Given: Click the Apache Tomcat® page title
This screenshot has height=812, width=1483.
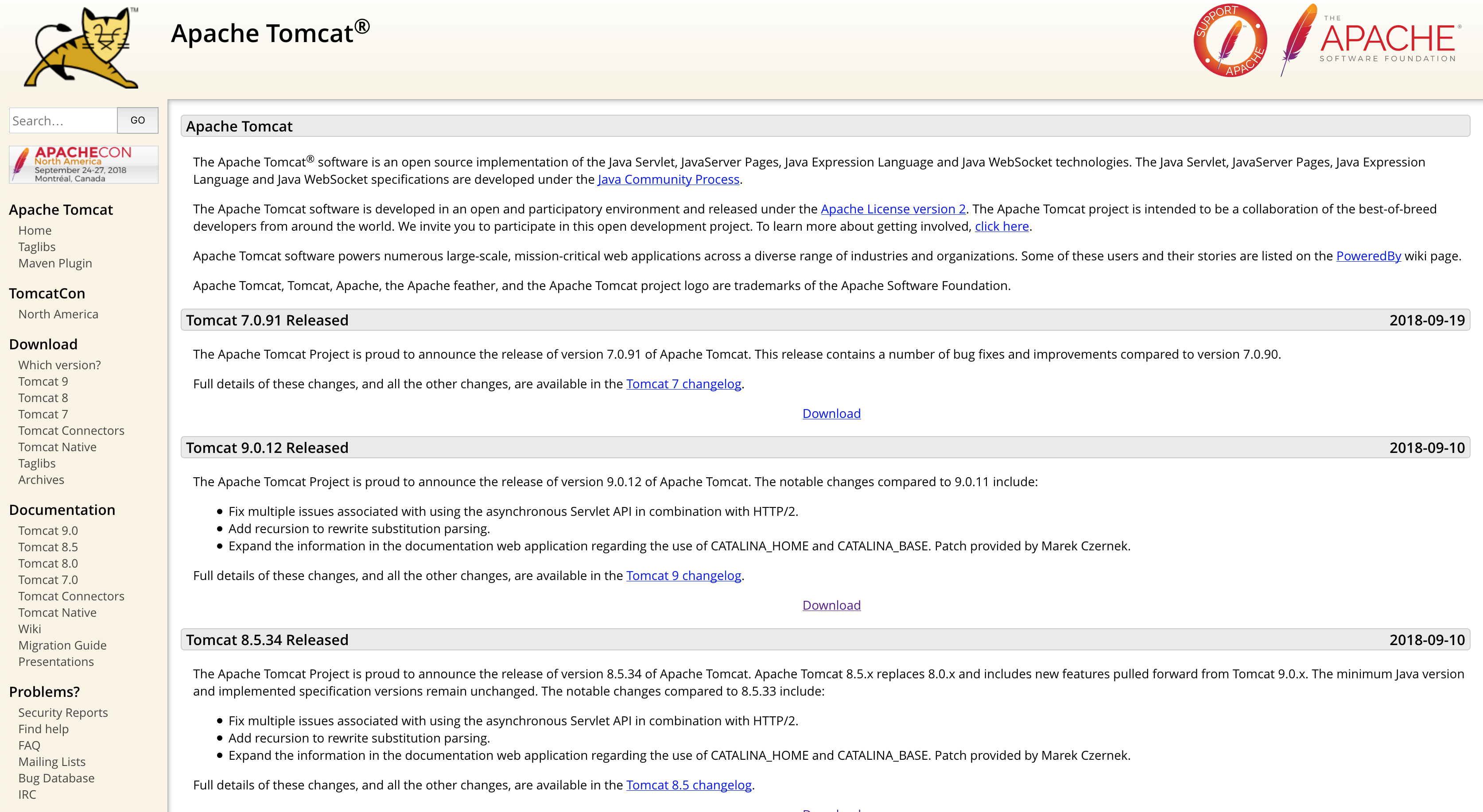Looking at the screenshot, I should pos(270,31).
